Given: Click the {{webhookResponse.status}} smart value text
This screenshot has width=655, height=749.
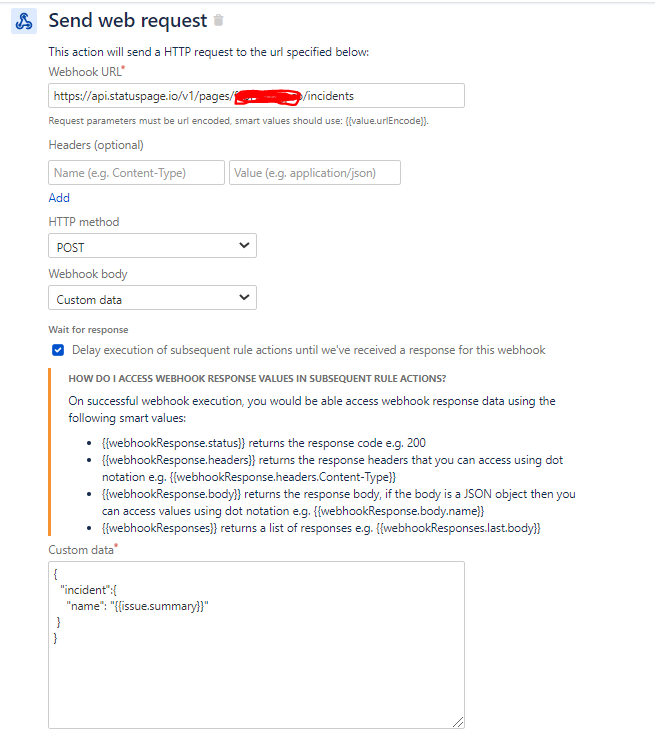Looking at the screenshot, I should (x=173, y=443).
